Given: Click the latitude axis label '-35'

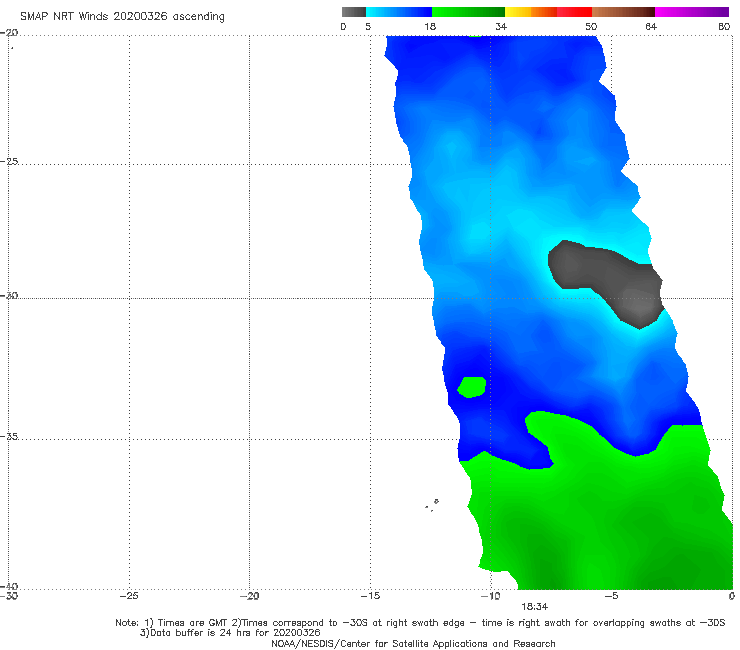Looking at the screenshot, I should (9, 436).
